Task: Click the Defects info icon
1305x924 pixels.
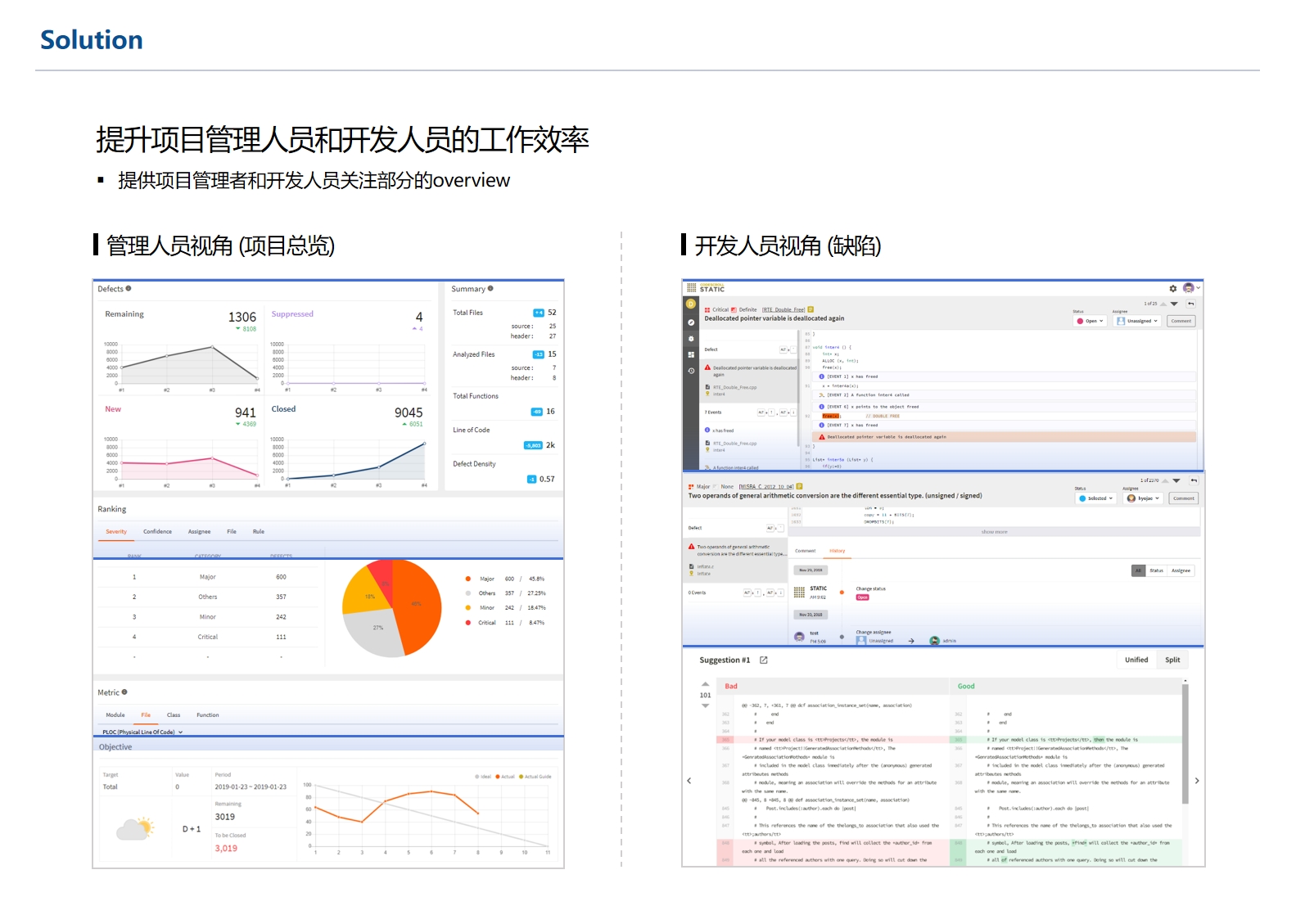Action: coord(129,288)
